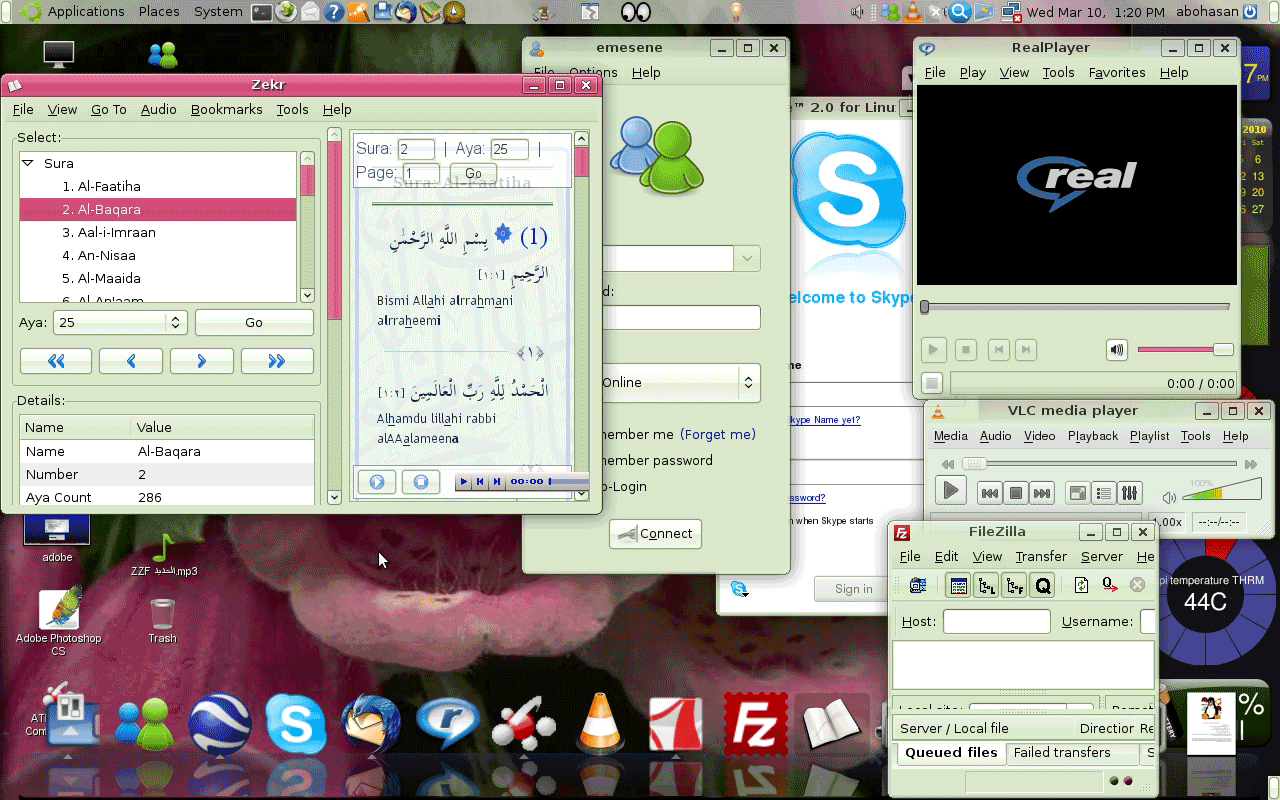
Task: Click Skype Sign in button
Action: (x=853, y=589)
